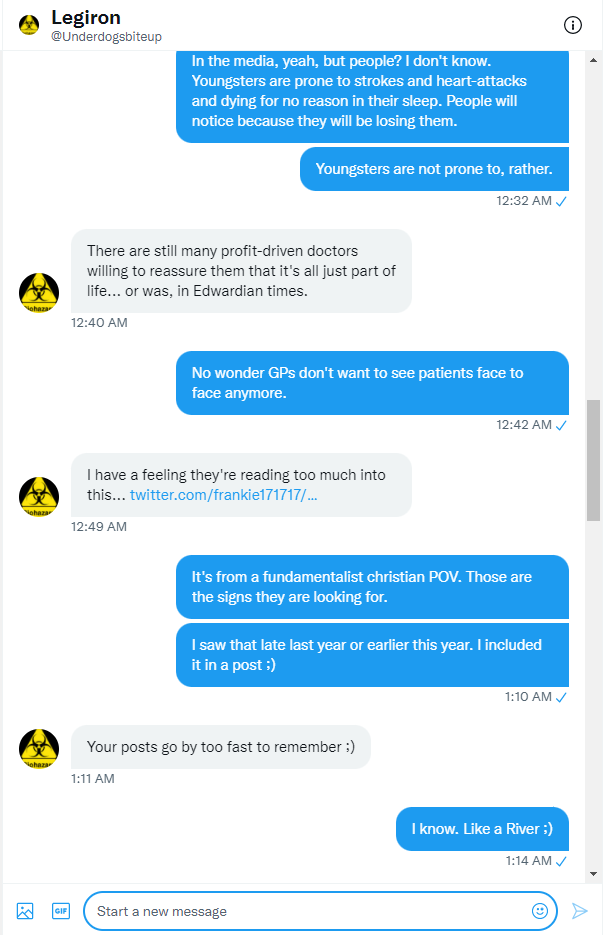Open conversation info icon
The image size is (605, 935).
573,25
